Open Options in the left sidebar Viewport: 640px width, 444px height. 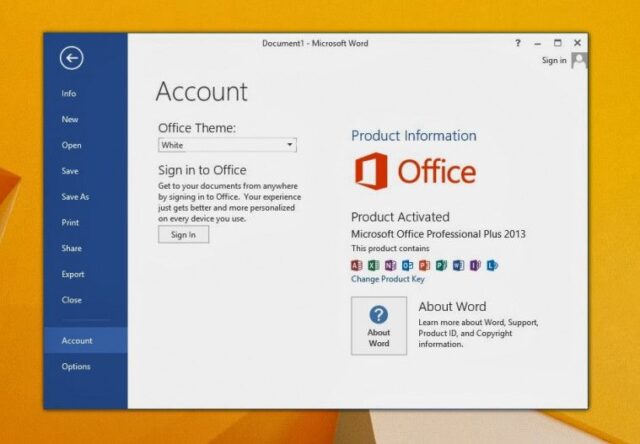[76, 366]
